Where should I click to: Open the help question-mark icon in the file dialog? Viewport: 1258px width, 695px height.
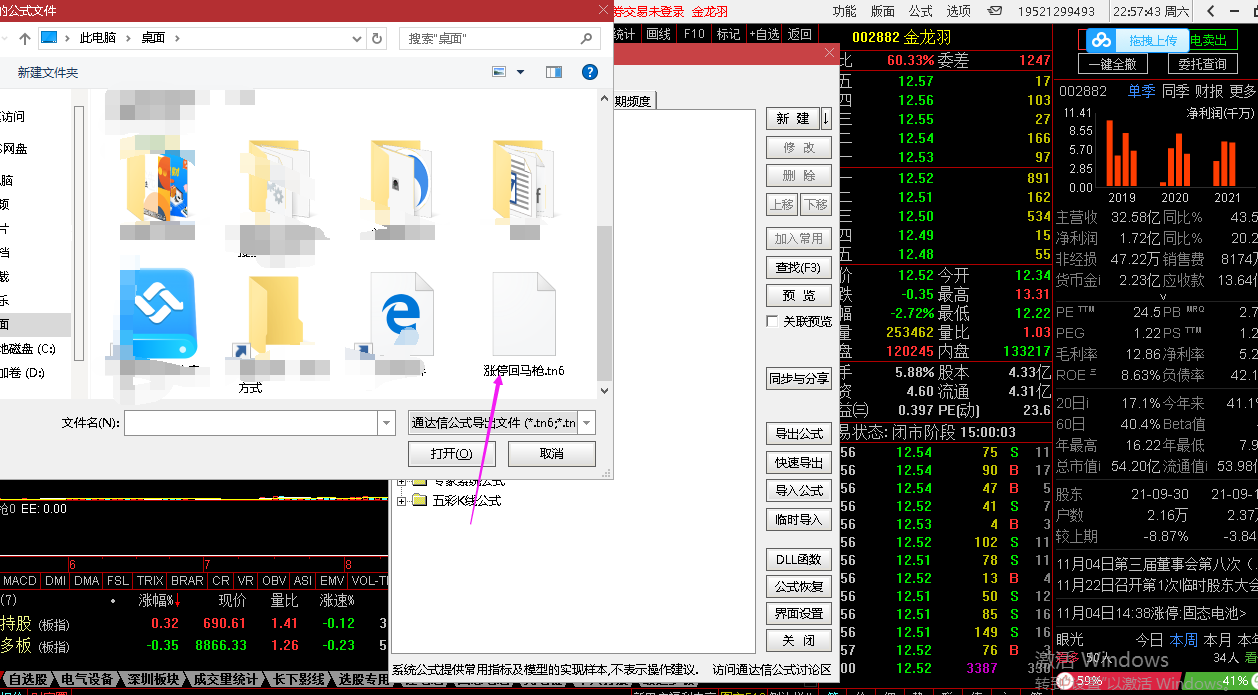[x=590, y=72]
